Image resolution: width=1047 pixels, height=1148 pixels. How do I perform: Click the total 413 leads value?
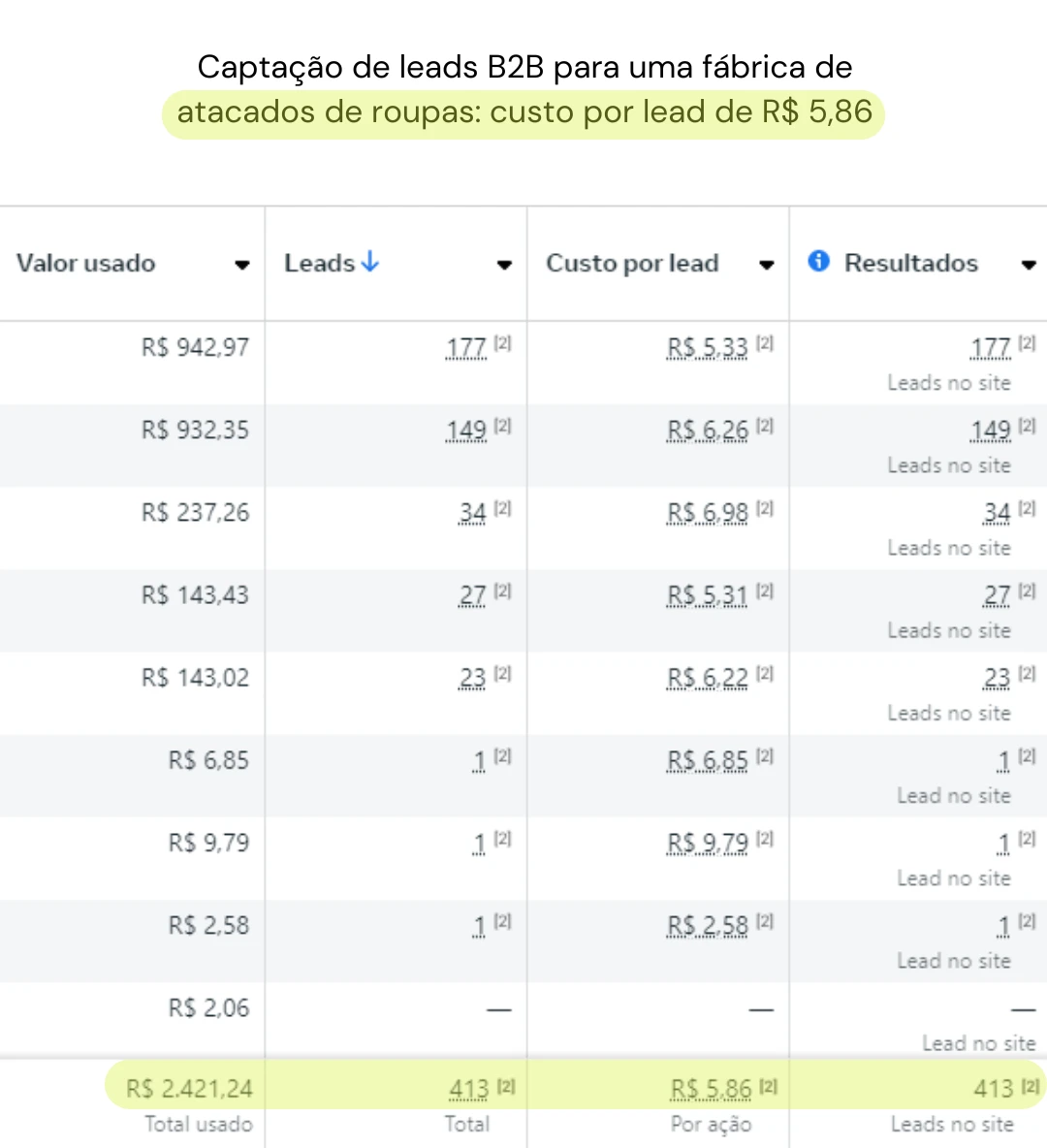(x=469, y=1090)
